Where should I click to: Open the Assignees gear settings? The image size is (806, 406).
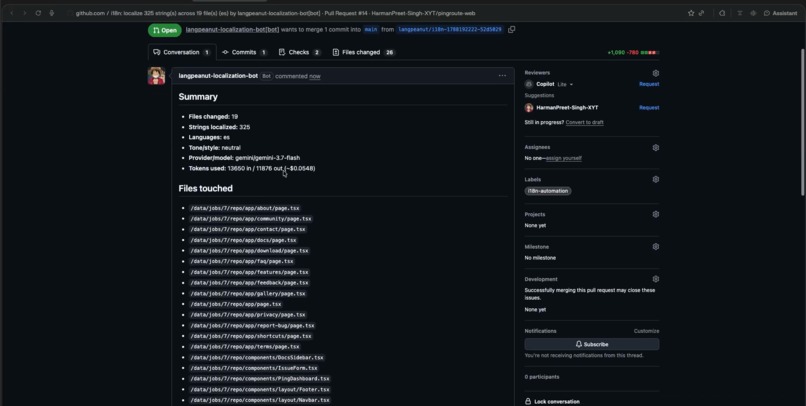(x=655, y=147)
